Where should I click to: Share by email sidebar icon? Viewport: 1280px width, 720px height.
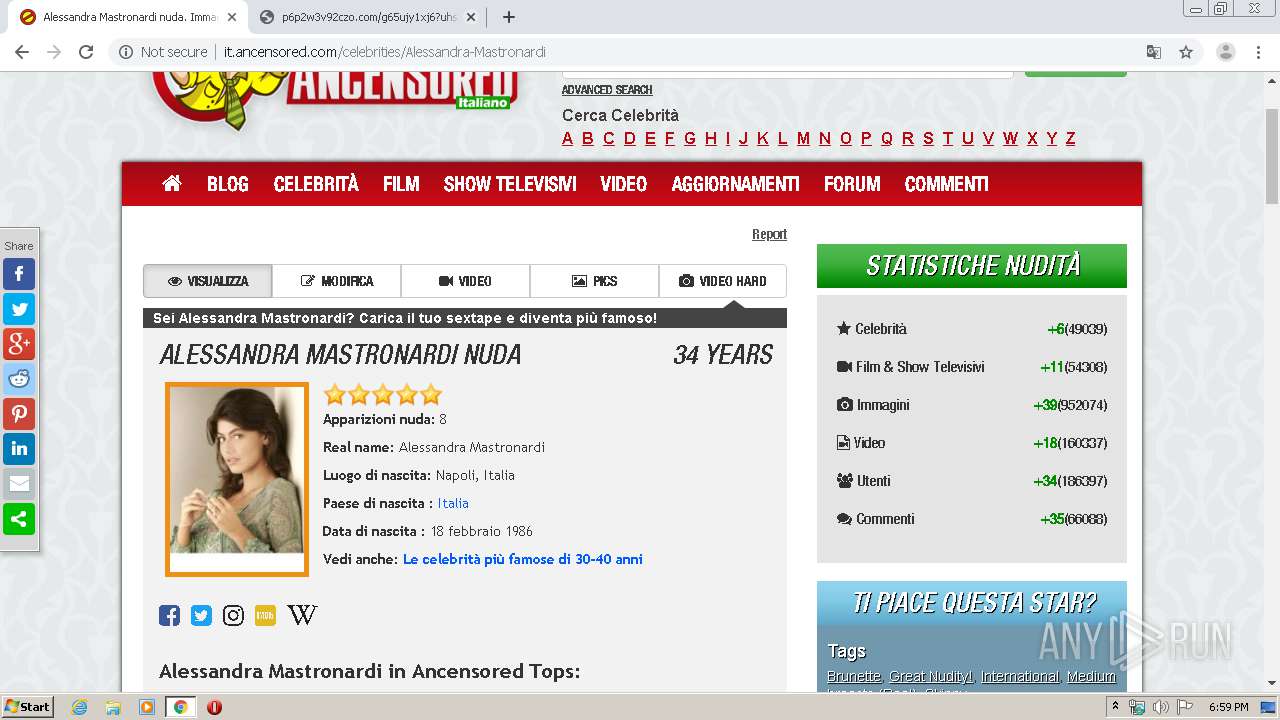coord(19,484)
